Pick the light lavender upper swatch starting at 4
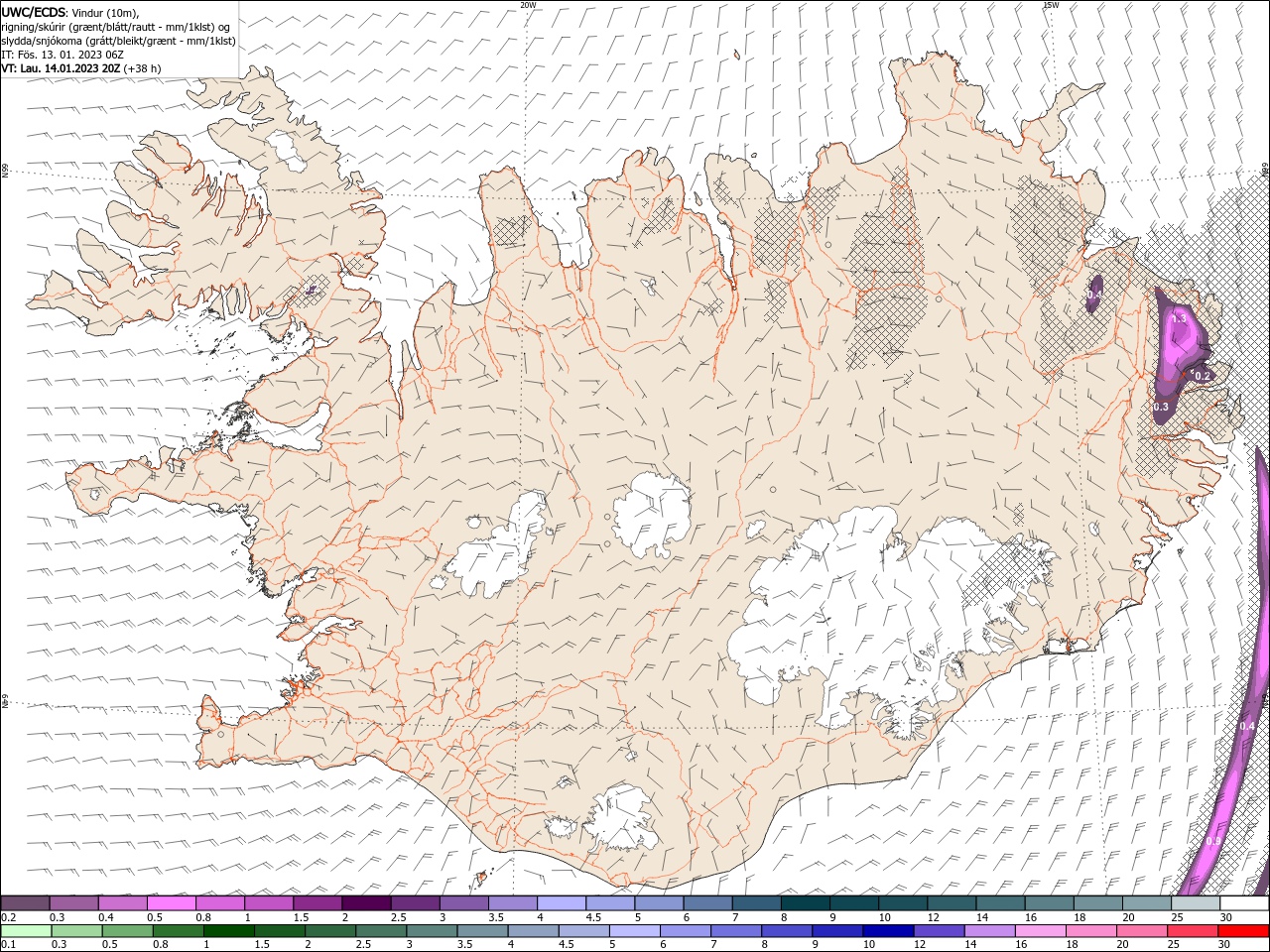1270x952 pixels. click(562, 902)
